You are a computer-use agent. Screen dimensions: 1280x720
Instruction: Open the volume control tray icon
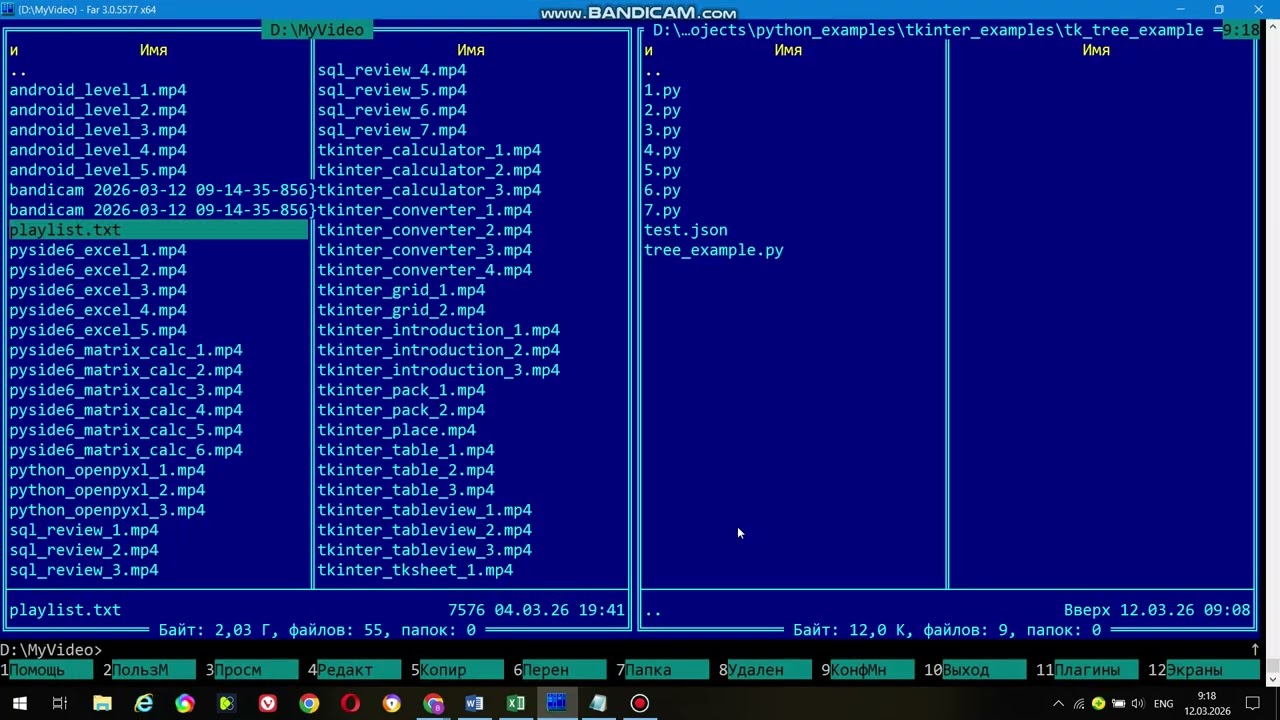click(x=1137, y=704)
